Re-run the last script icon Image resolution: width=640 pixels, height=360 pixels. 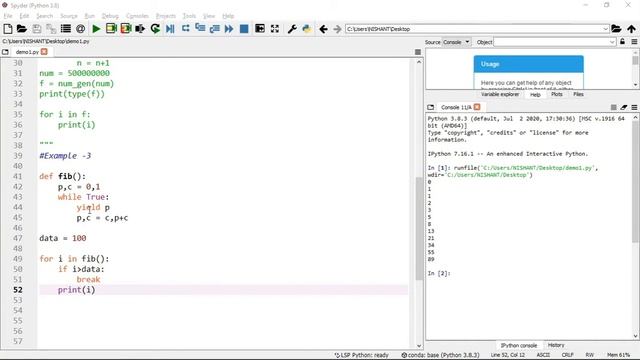155,29
